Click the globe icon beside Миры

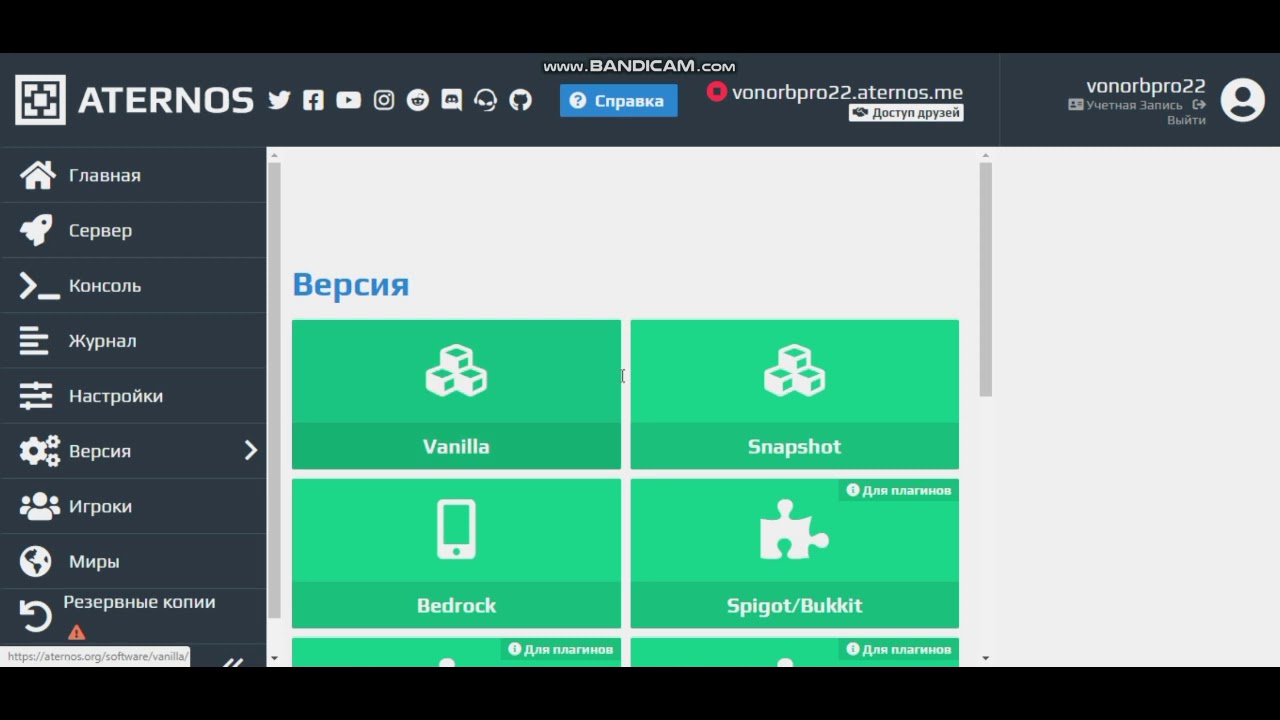coord(36,561)
